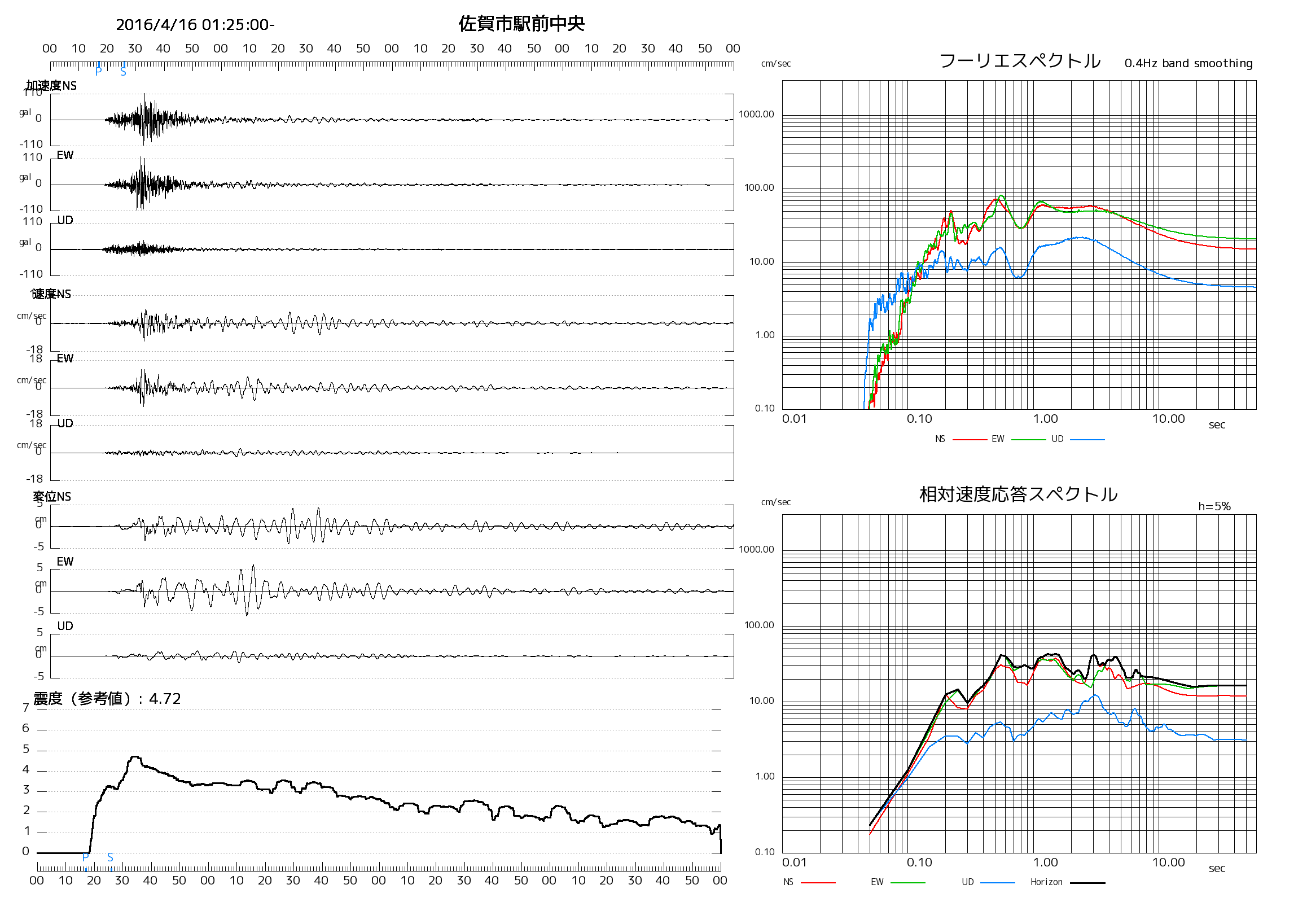Click the largest swing in the EW displacement trace
Screen dimensions: 1307x924
pos(251,590)
